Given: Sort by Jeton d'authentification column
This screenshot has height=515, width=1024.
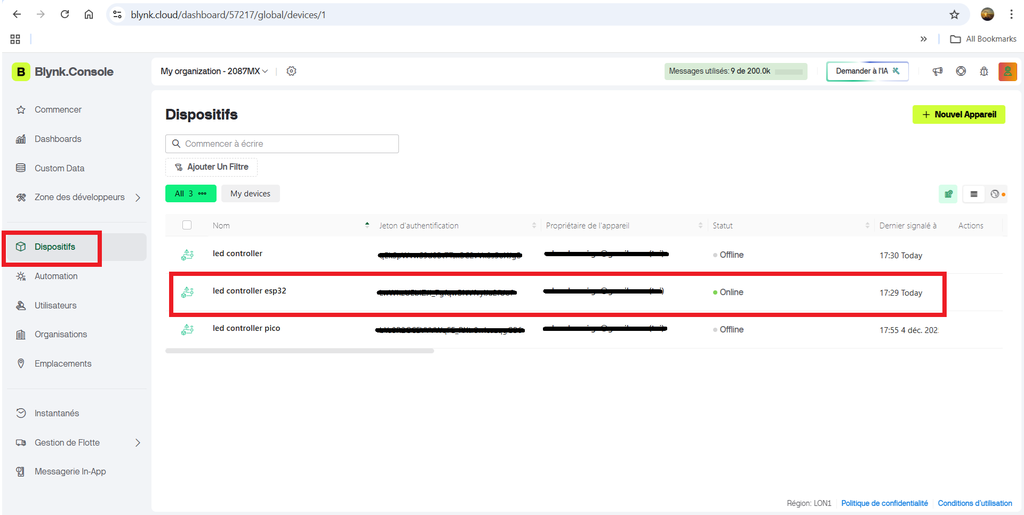Looking at the screenshot, I should point(419,225).
